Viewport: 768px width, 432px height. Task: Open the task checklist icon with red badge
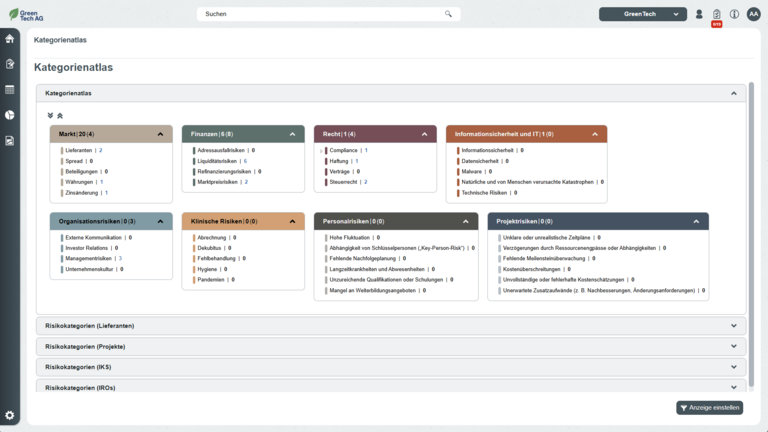[716, 14]
